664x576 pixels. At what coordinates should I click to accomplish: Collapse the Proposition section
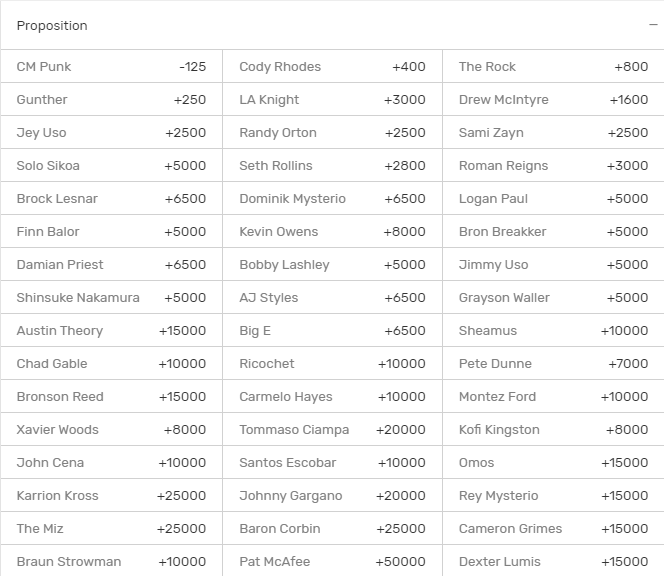[653, 26]
